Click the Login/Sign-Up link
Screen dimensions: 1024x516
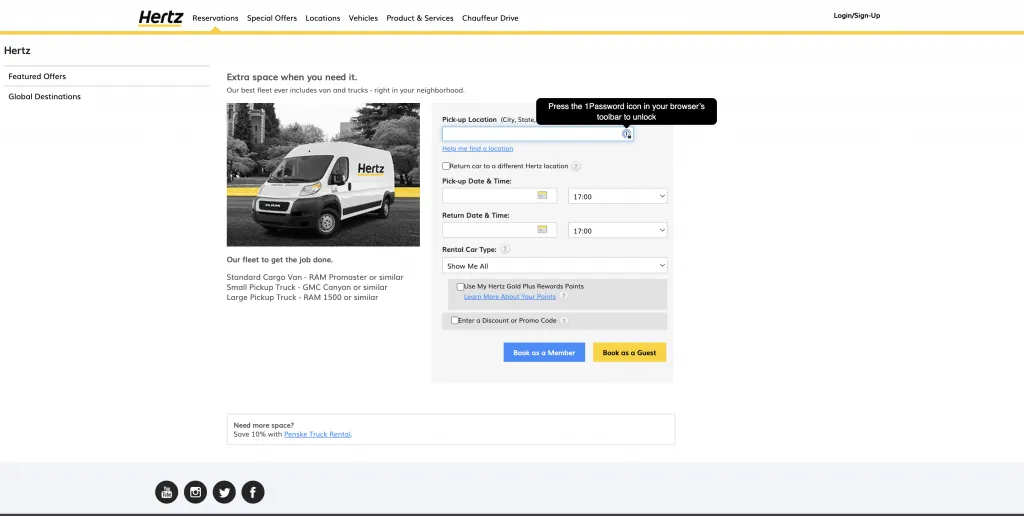857,16
